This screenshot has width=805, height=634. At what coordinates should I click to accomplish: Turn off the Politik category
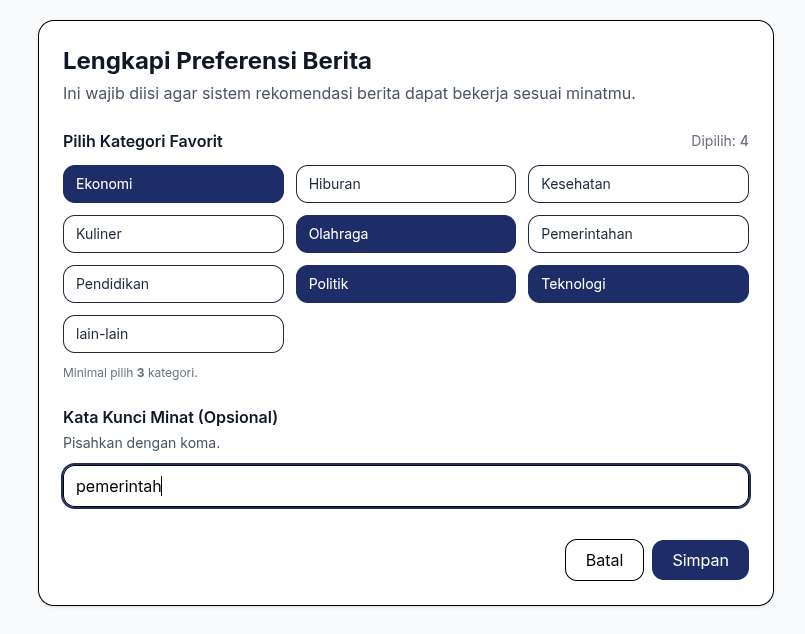tap(406, 284)
